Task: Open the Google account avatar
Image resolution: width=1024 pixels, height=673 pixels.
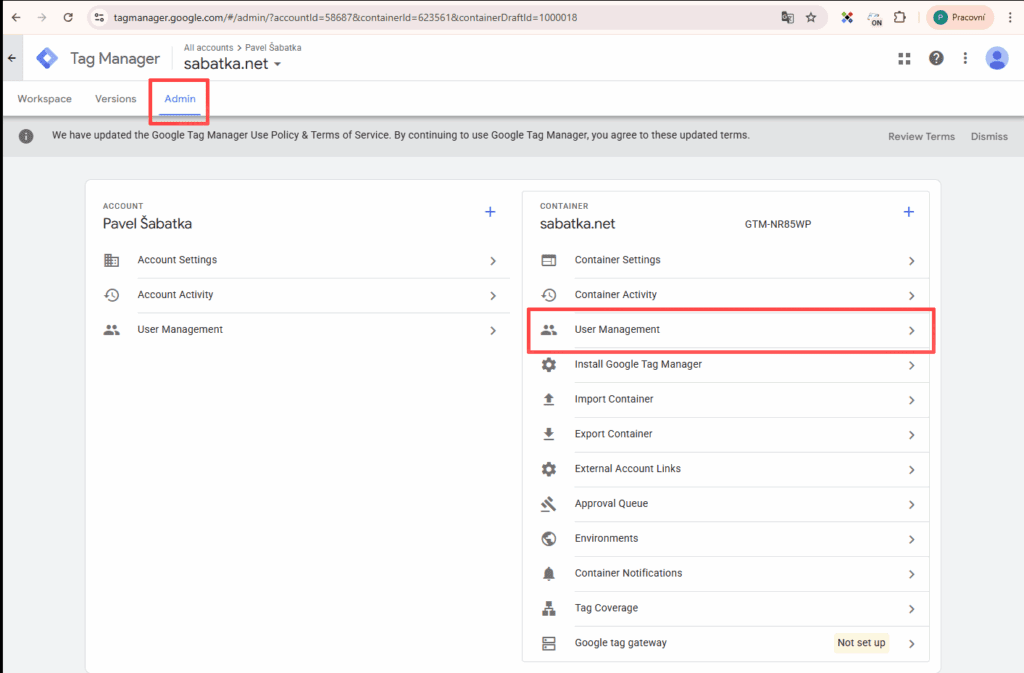Action: pos(997,58)
